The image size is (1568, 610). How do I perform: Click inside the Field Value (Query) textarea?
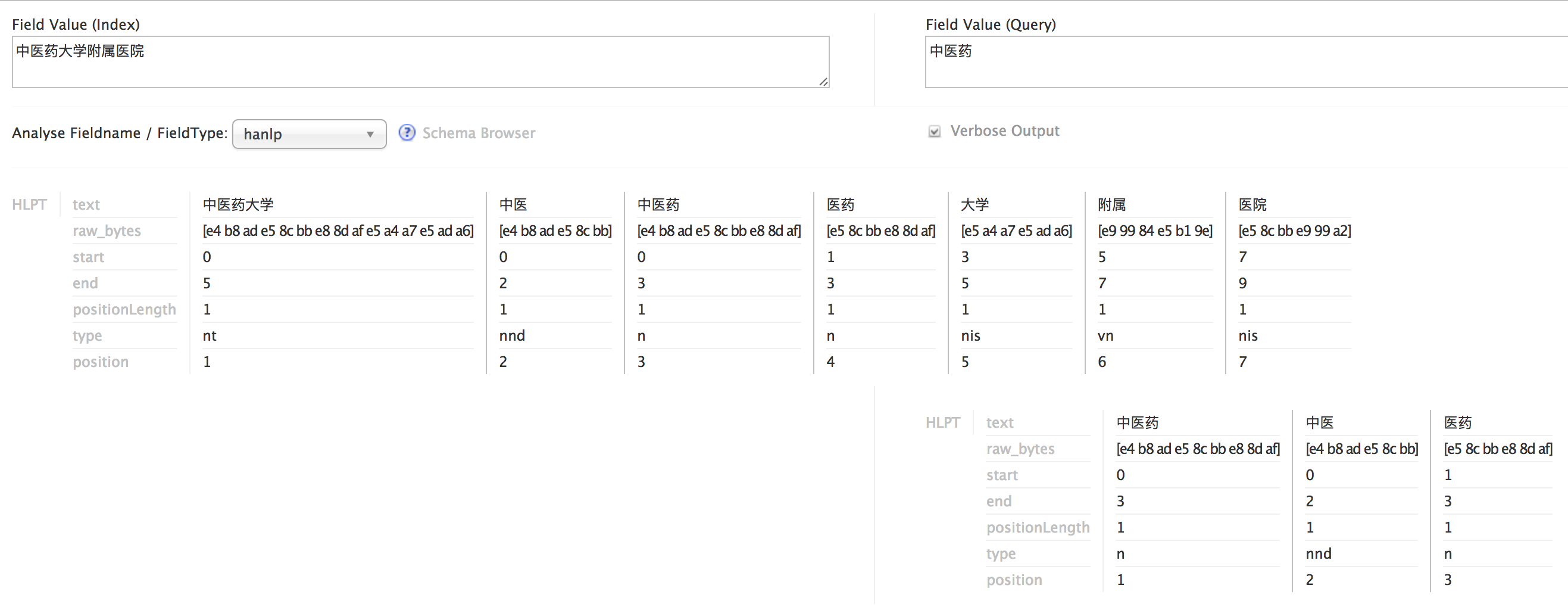(x=1247, y=61)
